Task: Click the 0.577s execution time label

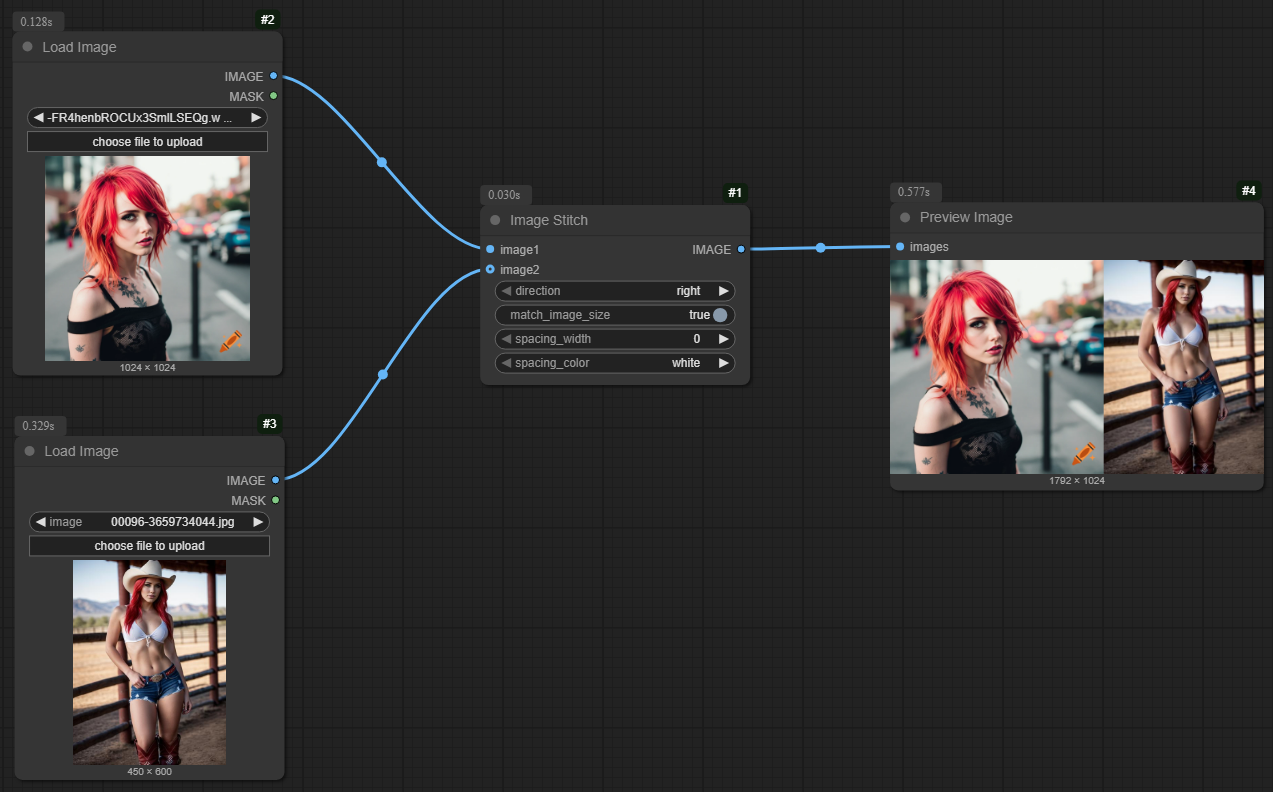Action: tap(914, 191)
